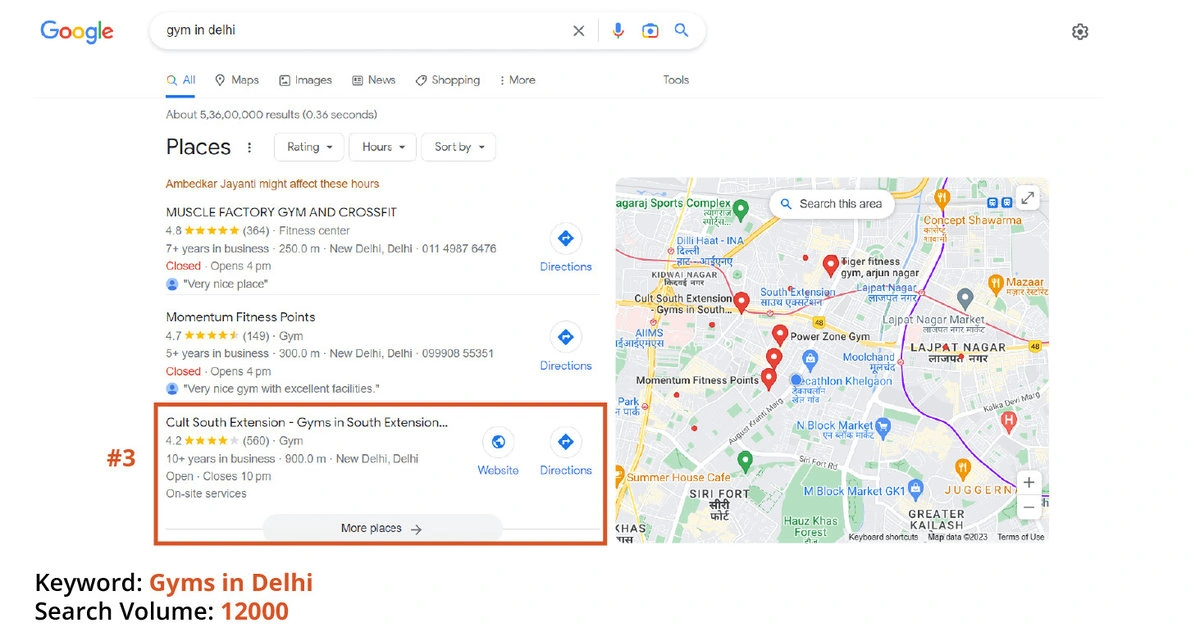Click Concept Shawarma restaurant marker
Image resolution: width=1200 pixels, height=632 pixels.
[941, 198]
